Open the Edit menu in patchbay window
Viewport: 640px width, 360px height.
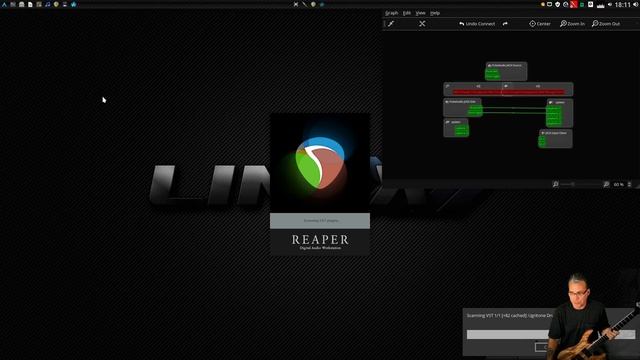tap(407, 13)
